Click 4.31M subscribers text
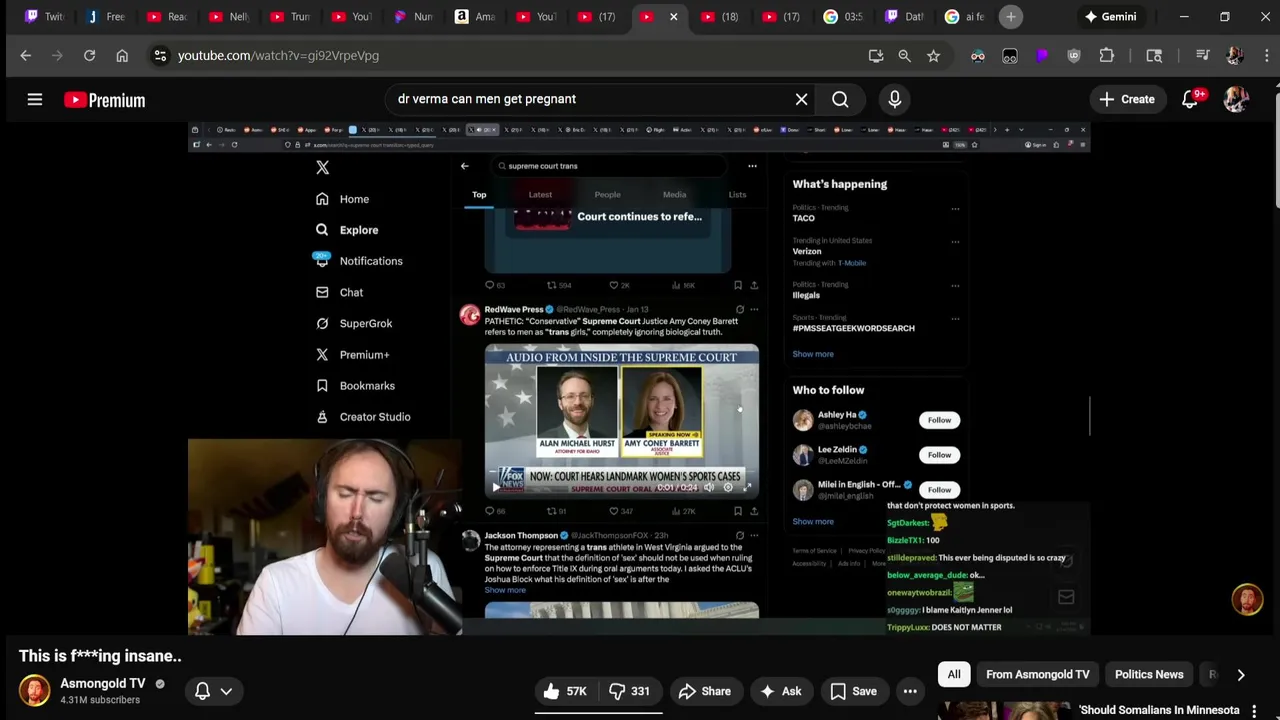1280x720 pixels. click(100, 700)
